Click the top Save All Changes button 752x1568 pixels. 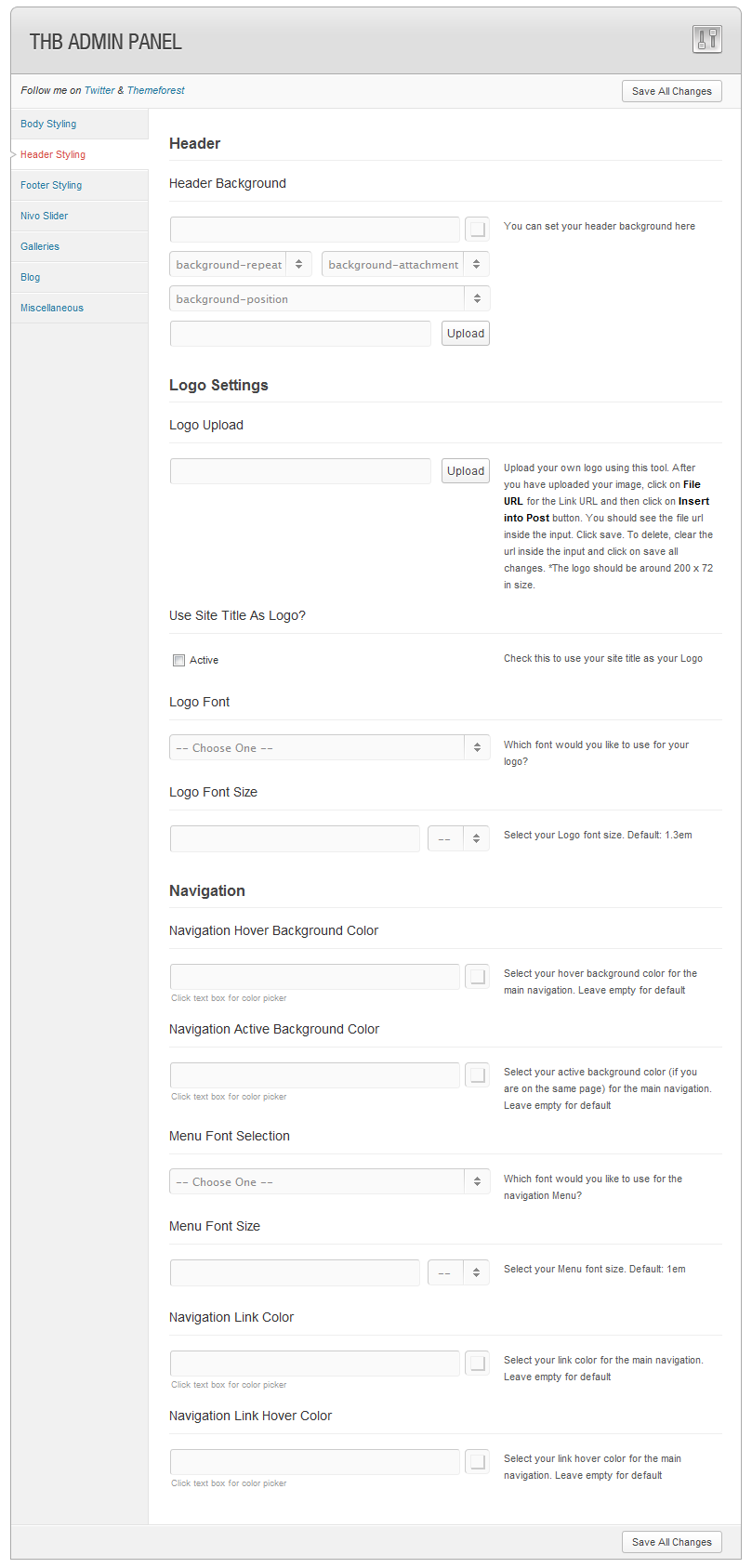coord(672,91)
